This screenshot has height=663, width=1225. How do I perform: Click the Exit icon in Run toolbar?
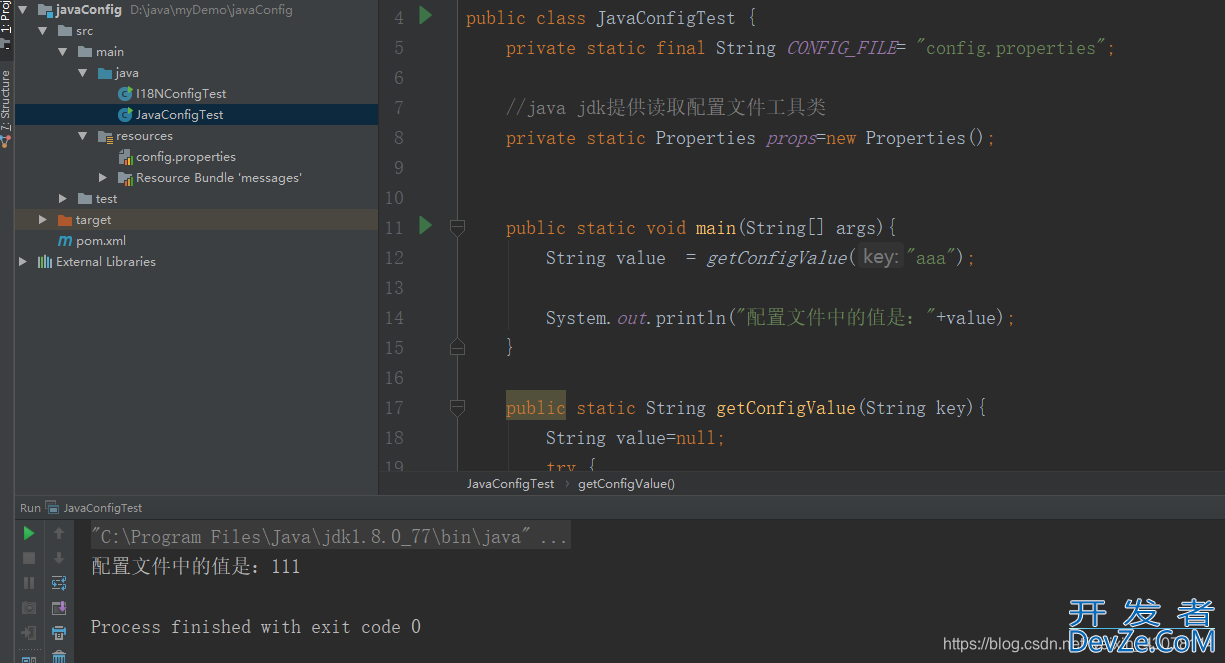click(x=29, y=633)
